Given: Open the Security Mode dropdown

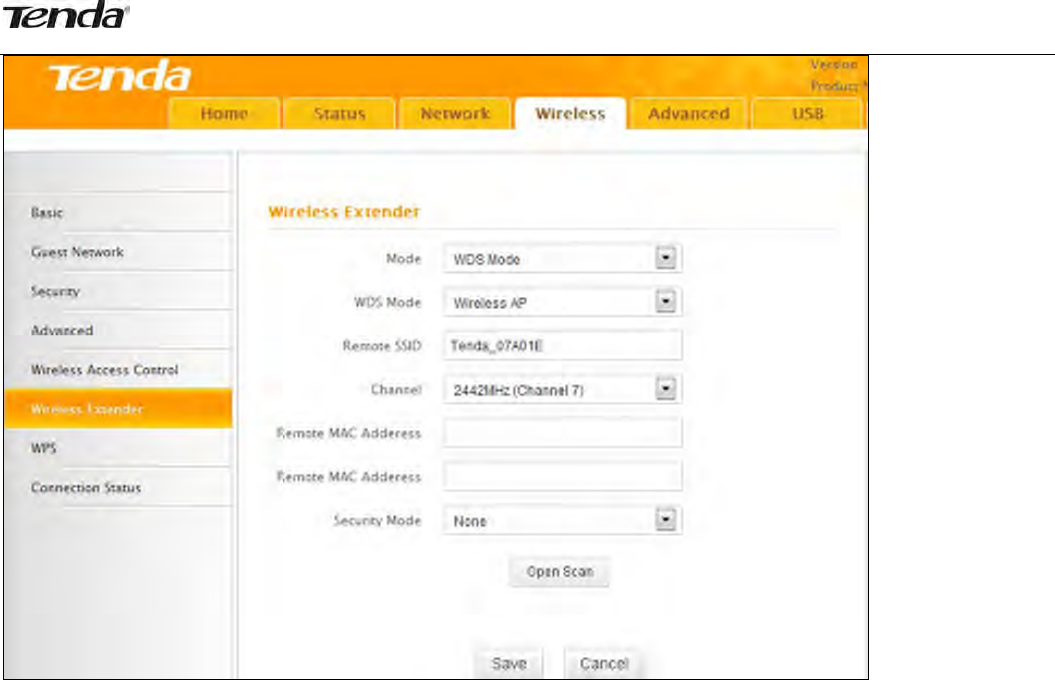Looking at the screenshot, I should point(562,520).
